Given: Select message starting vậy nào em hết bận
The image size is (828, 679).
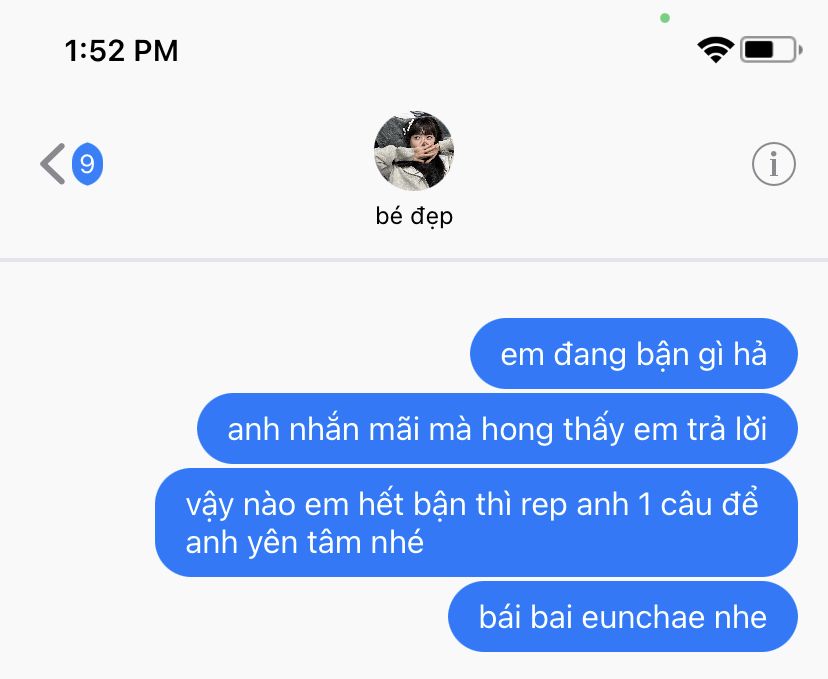Looking at the screenshot, I should point(476,523).
